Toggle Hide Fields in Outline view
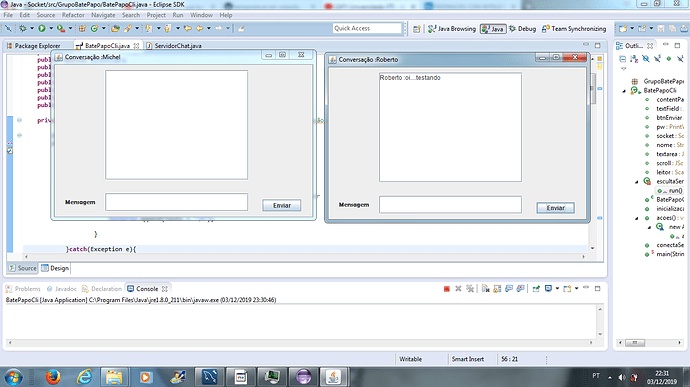This screenshot has width=690, height=387. point(646,59)
